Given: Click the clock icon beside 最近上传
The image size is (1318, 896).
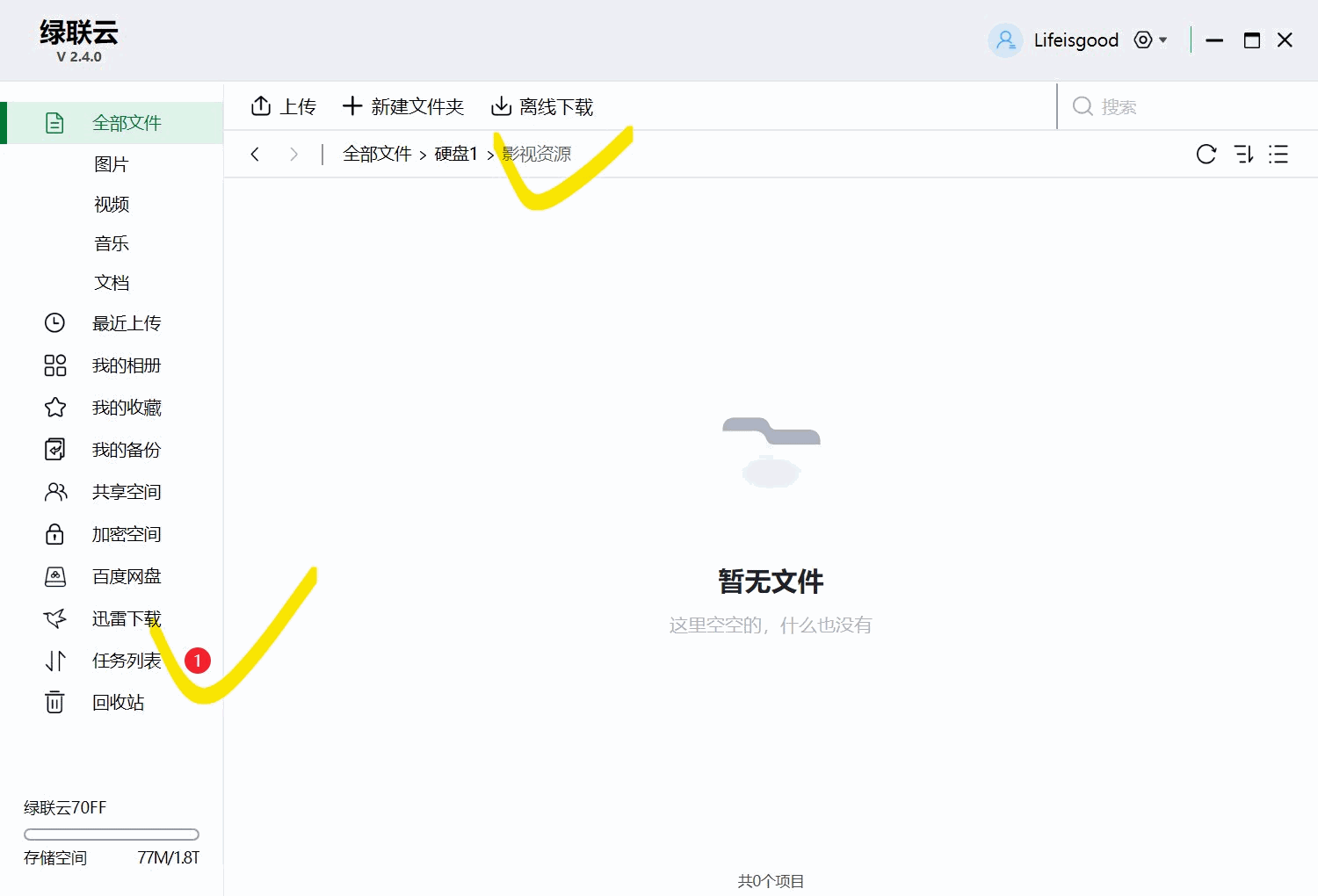Looking at the screenshot, I should coord(54,323).
